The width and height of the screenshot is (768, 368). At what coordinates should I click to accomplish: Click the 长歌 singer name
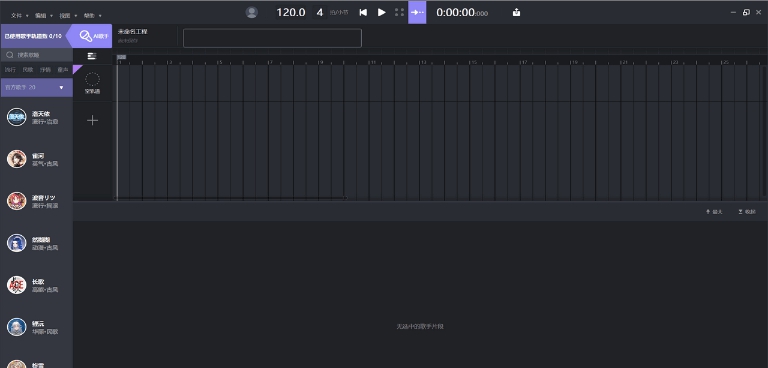pos(38,282)
